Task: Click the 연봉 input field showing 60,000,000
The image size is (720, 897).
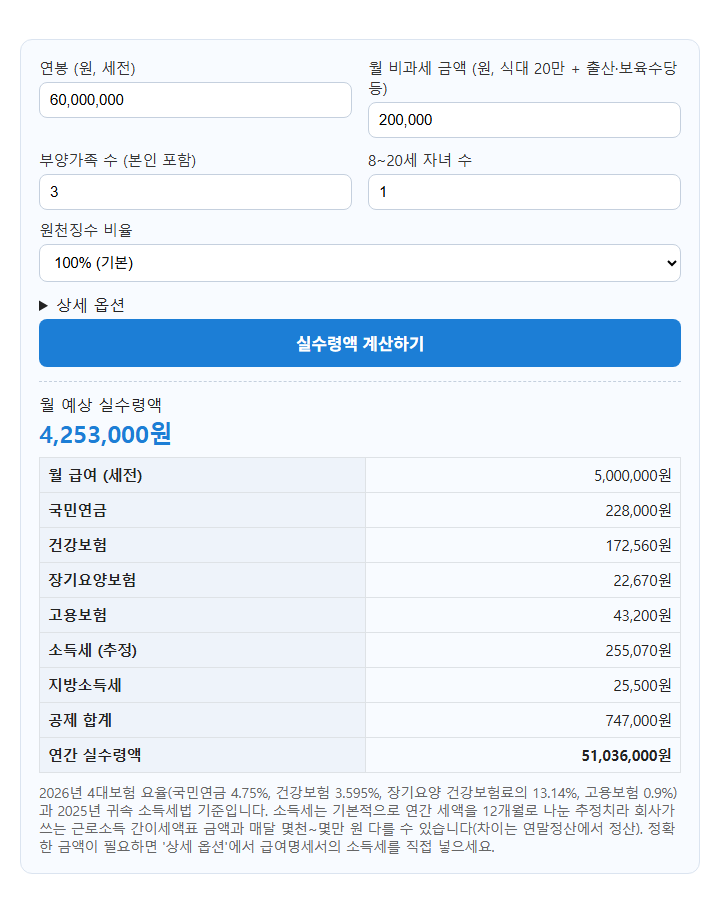Action: tap(195, 100)
